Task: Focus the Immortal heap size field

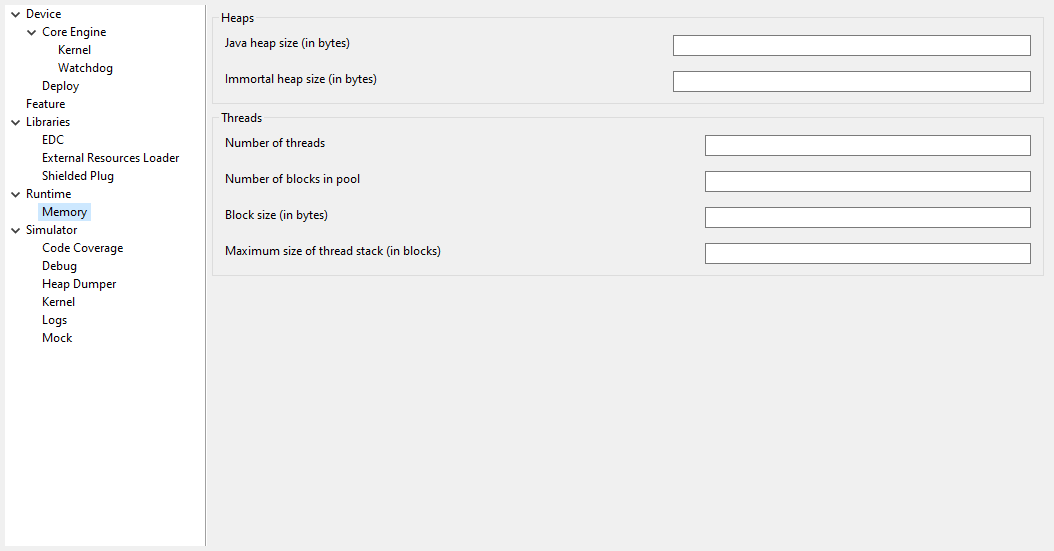Action: click(851, 82)
